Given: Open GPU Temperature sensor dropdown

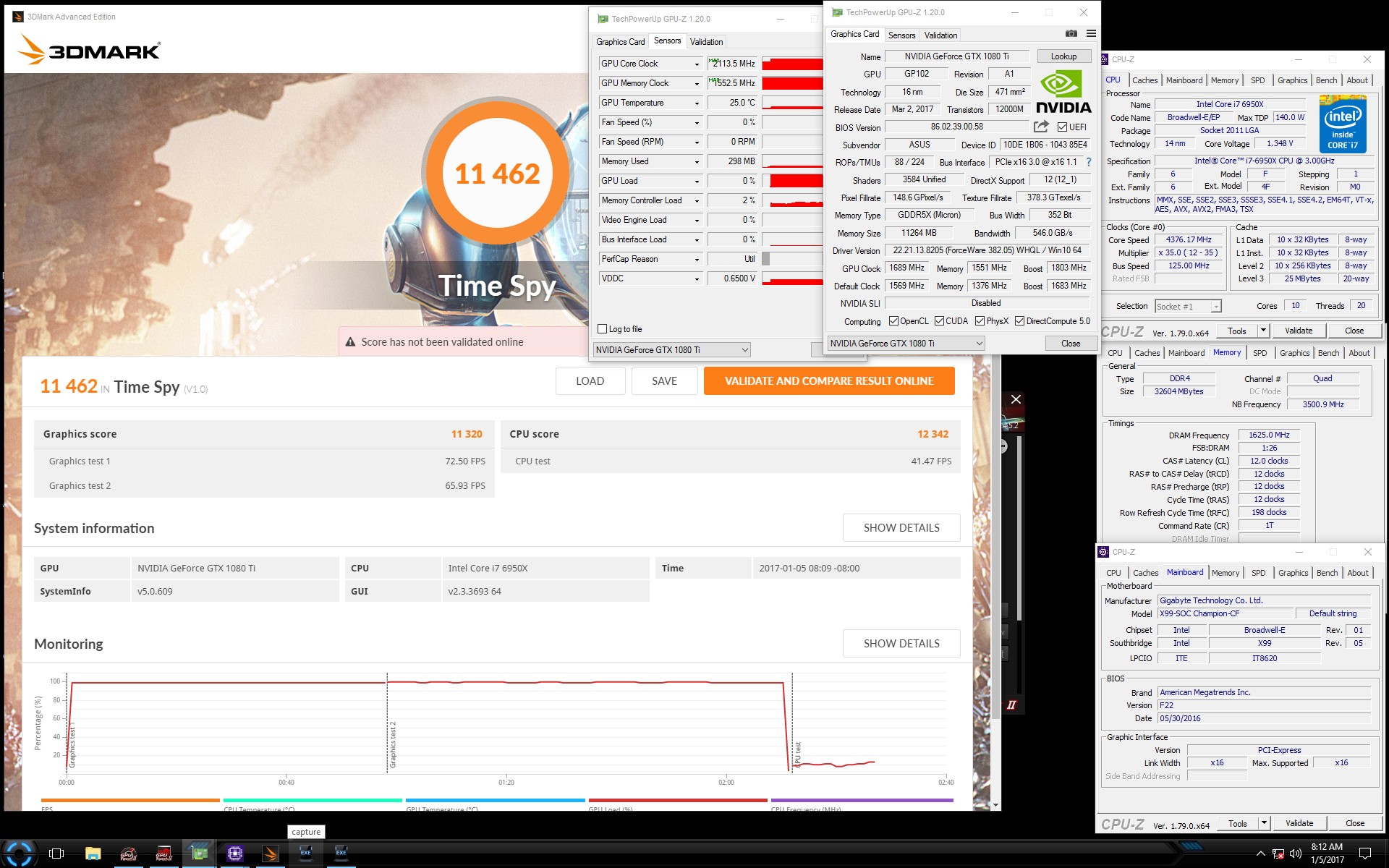Looking at the screenshot, I should [697, 103].
